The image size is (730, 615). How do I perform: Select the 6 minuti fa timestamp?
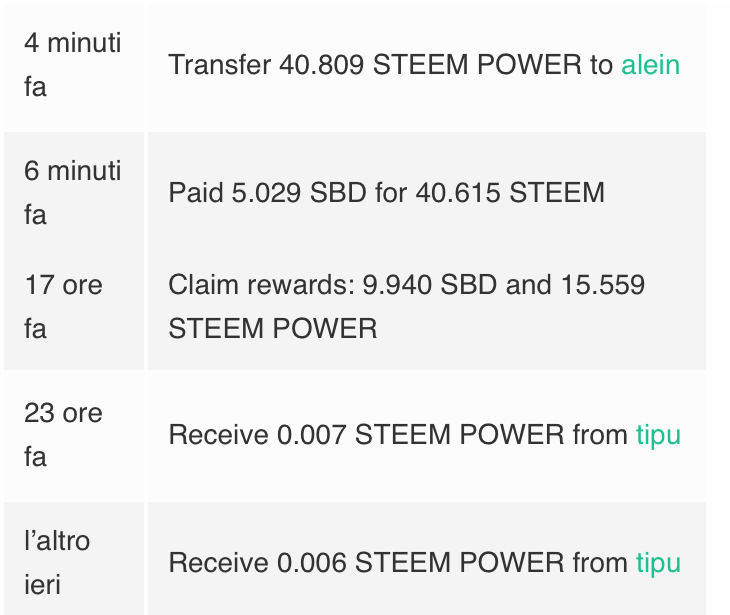point(73,192)
